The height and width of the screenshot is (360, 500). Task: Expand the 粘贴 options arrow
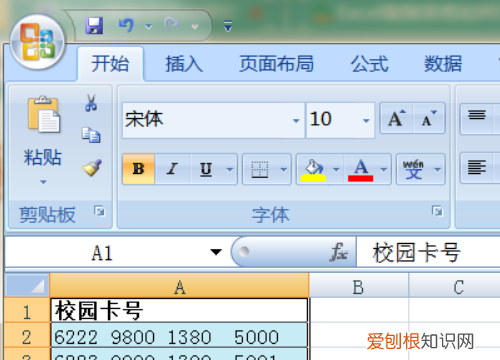tap(43, 182)
